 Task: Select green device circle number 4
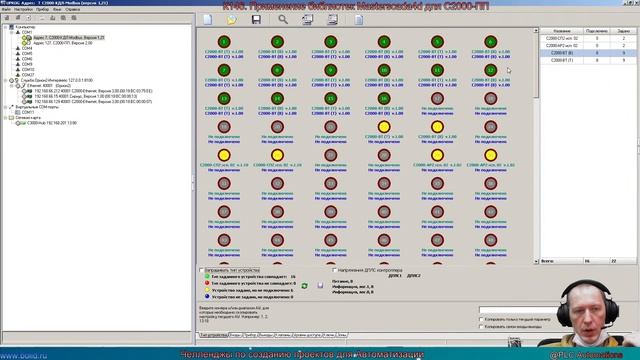pyautogui.click(x=384, y=42)
